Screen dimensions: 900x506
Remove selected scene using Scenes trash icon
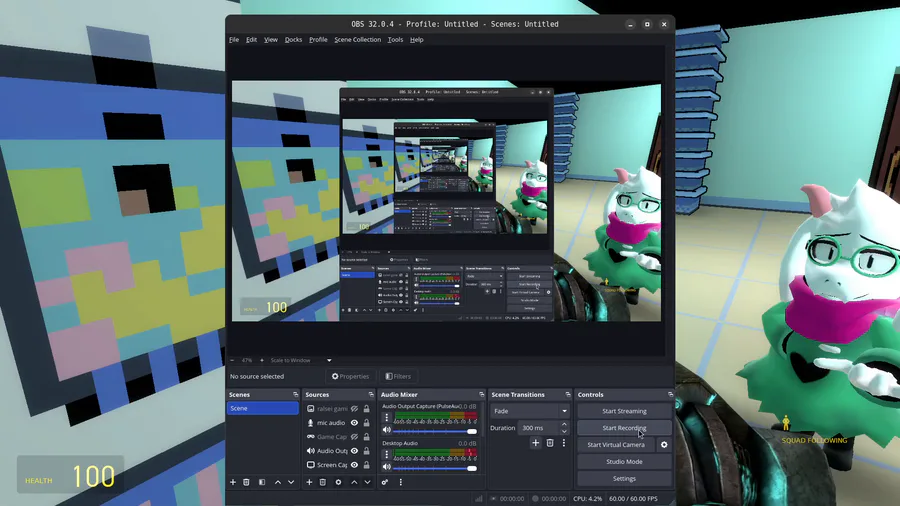click(x=246, y=482)
